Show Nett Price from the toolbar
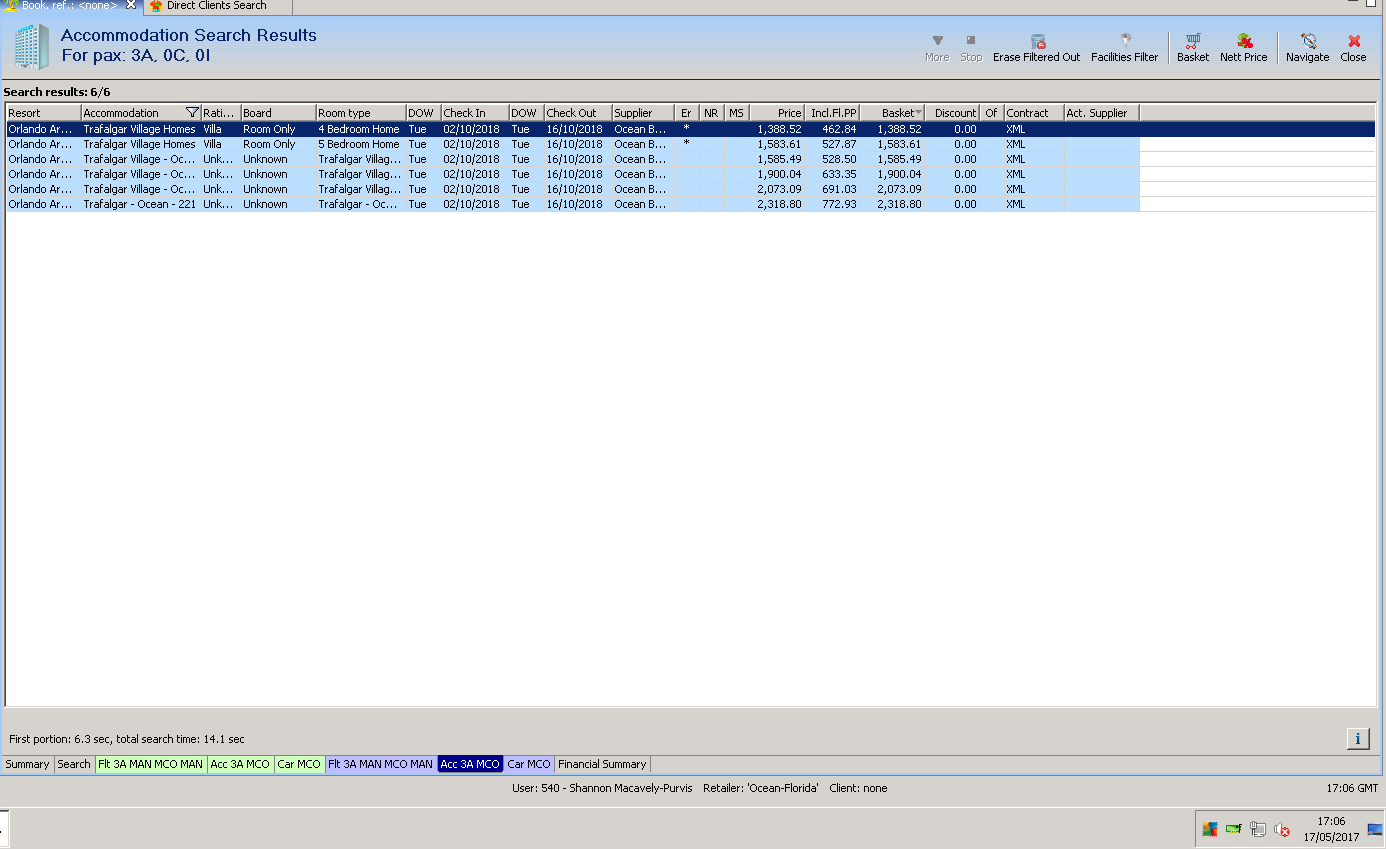This screenshot has width=1386, height=849. (1244, 41)
